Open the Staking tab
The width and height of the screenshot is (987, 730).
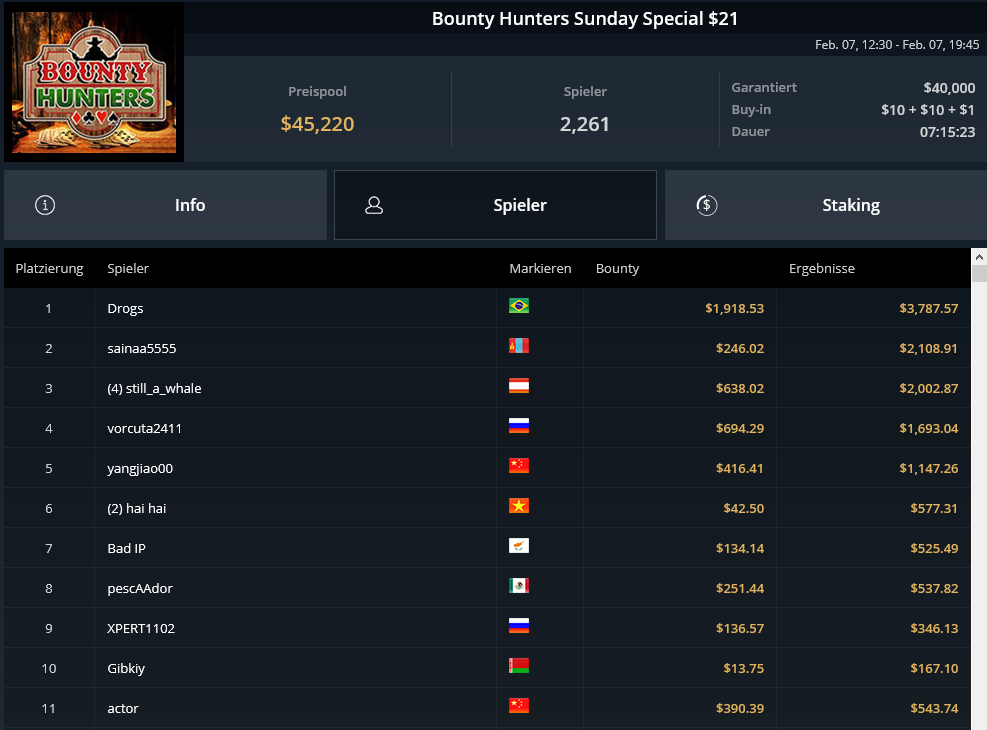point(826,205)
